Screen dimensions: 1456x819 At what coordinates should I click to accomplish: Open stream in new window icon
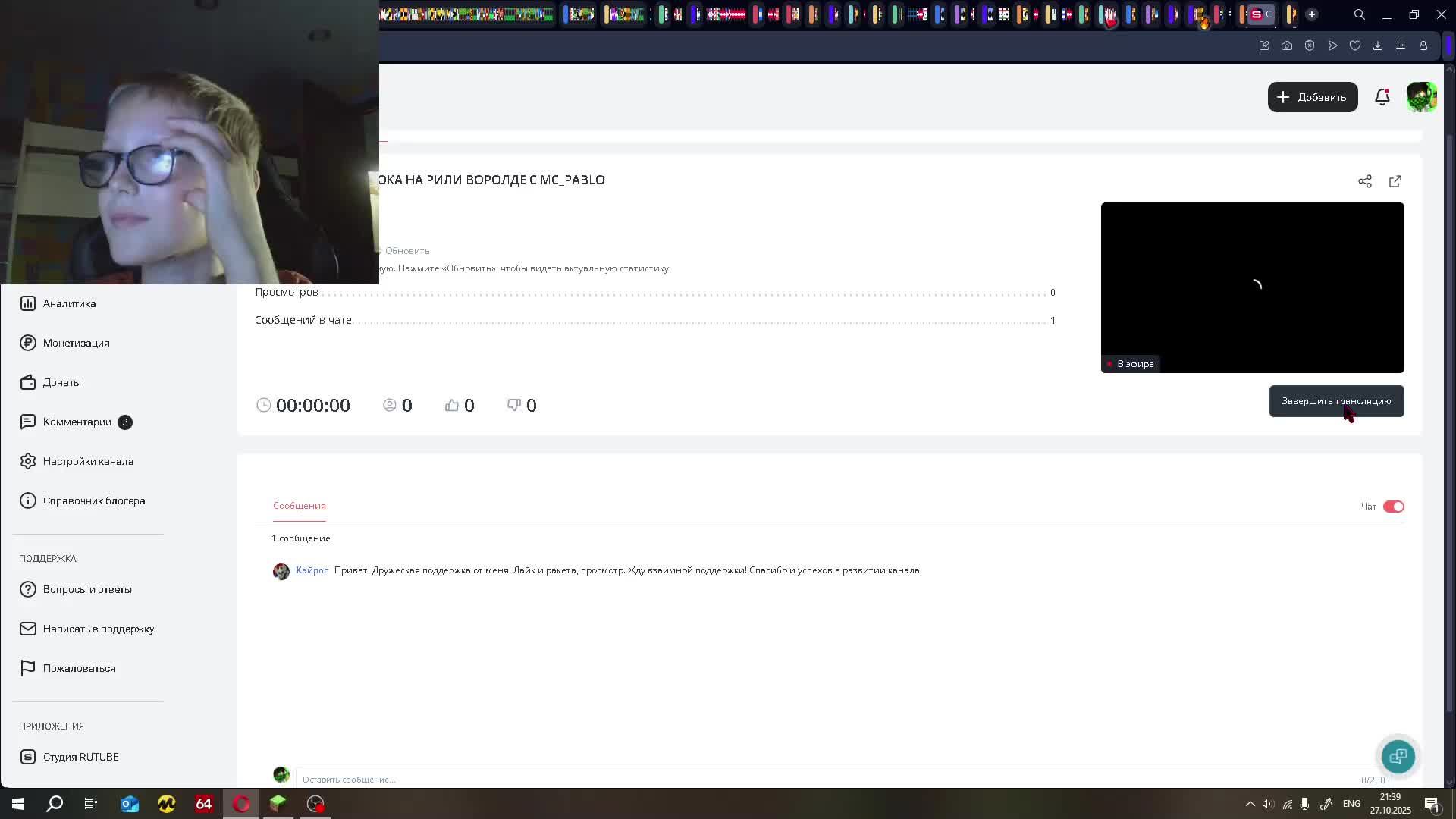(1395, 181)
